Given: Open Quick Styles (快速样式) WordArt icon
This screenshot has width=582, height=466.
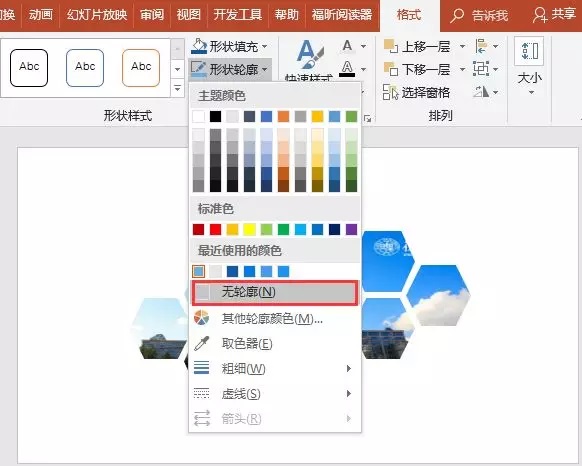Looking at the screenshot, I should (x=310, y=55).
